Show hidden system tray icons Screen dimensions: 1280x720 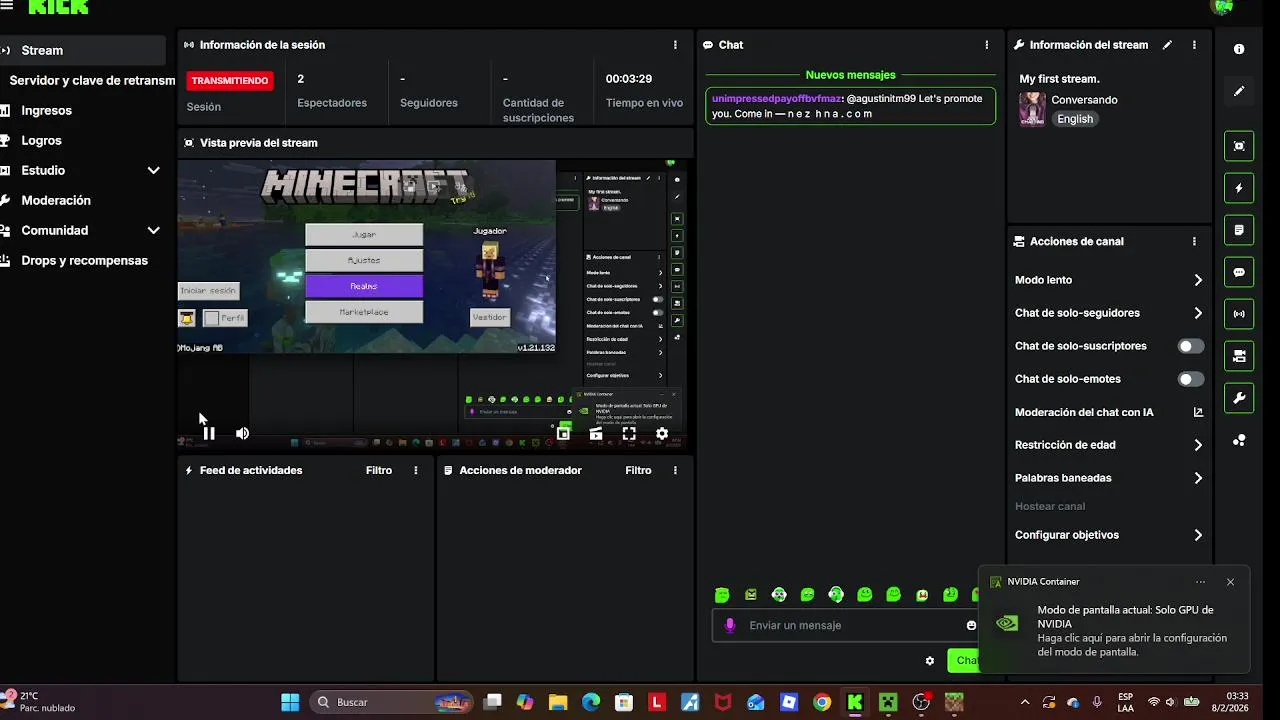coord(1024,702)
